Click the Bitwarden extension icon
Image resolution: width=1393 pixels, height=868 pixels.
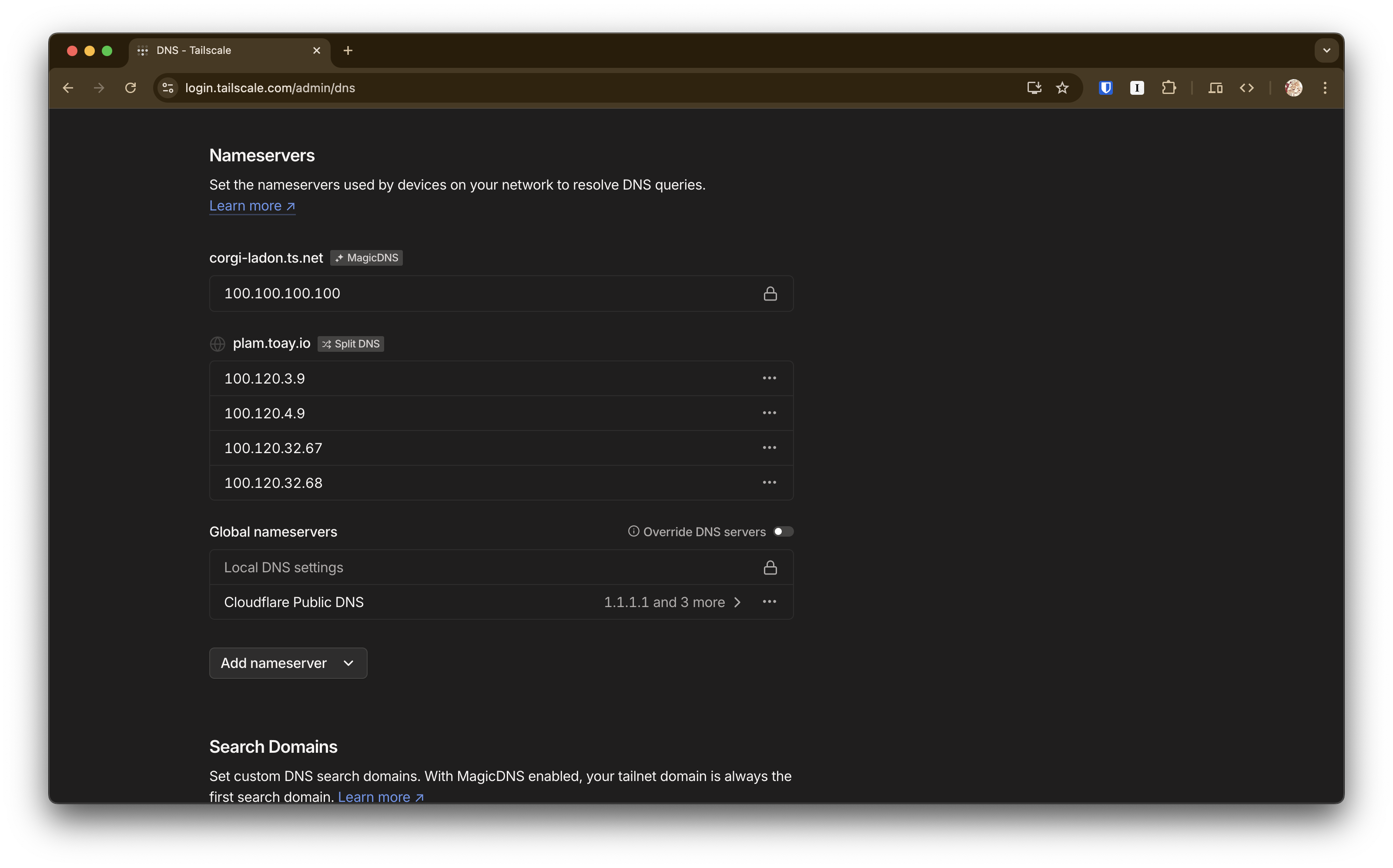coord(1105,88)
